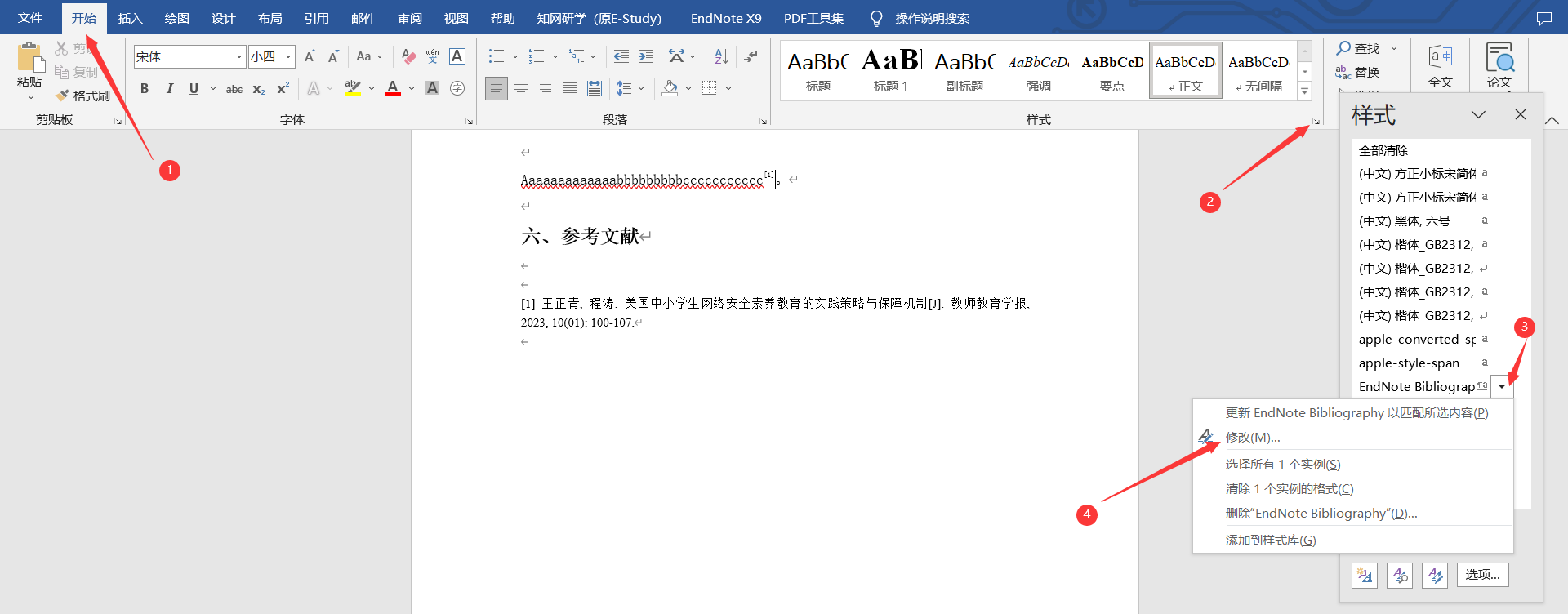This screenshot has height=614, width=1568.
Task: Click 全部清除 in the styles list
Action: pyautogui.click(x=1383, y=150)
